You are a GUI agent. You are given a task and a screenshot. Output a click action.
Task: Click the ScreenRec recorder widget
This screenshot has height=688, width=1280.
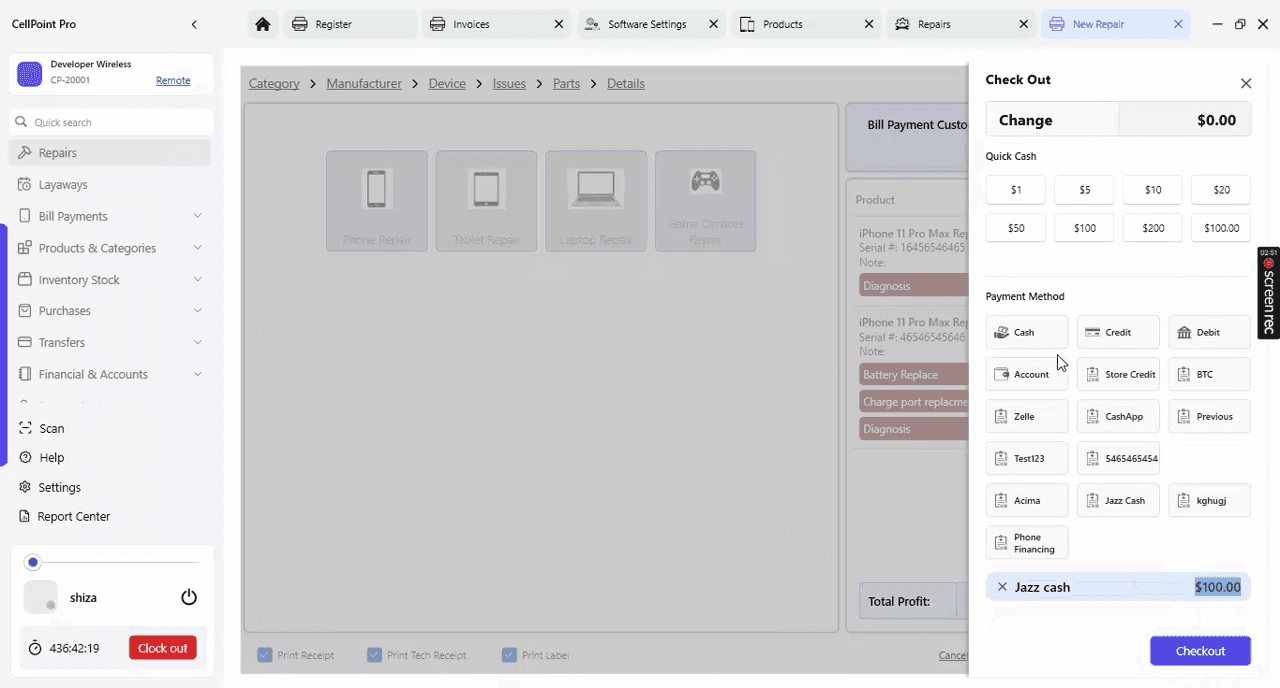[1268, 293]
